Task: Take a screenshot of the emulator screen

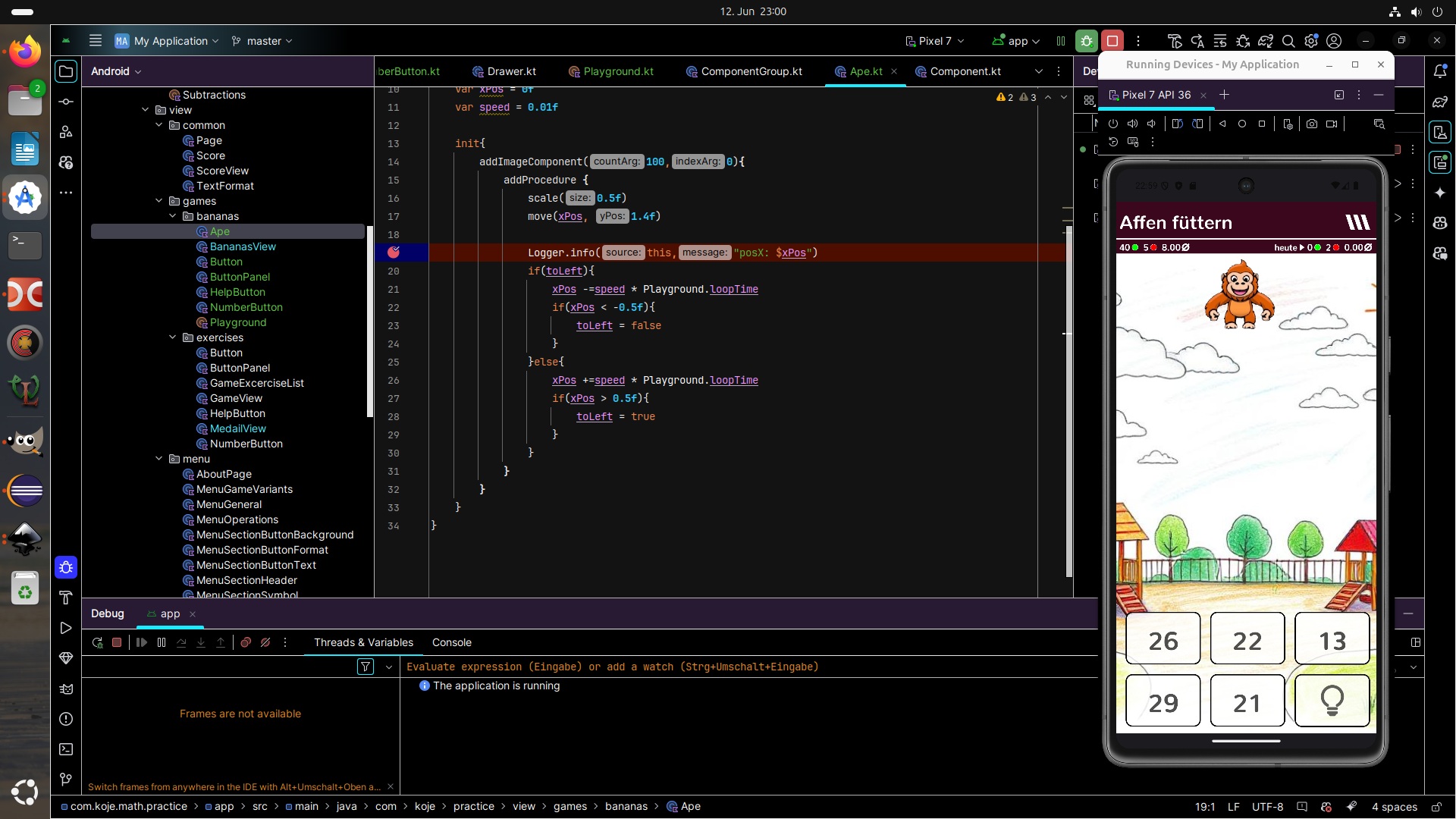Action: [1312, 124]
